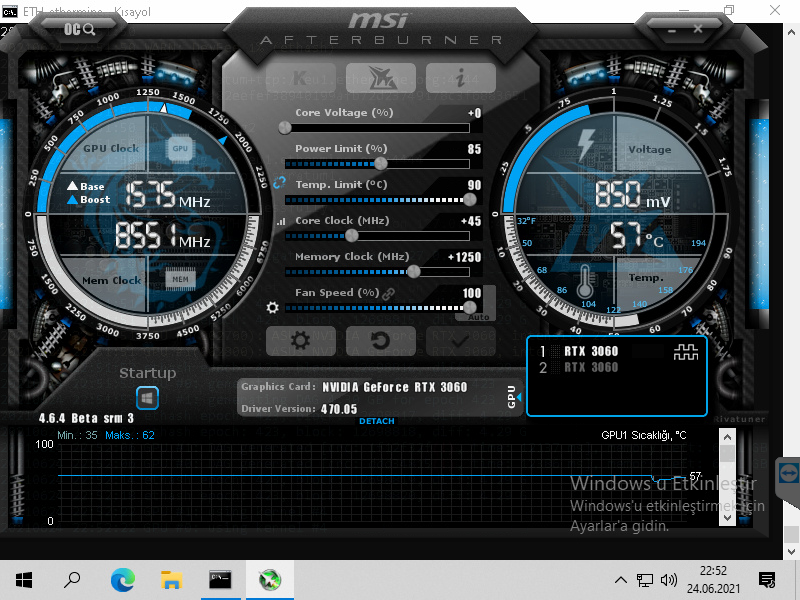
Task: Adjust the Core Voltage slider handle
Action: [x=285, y=128]
